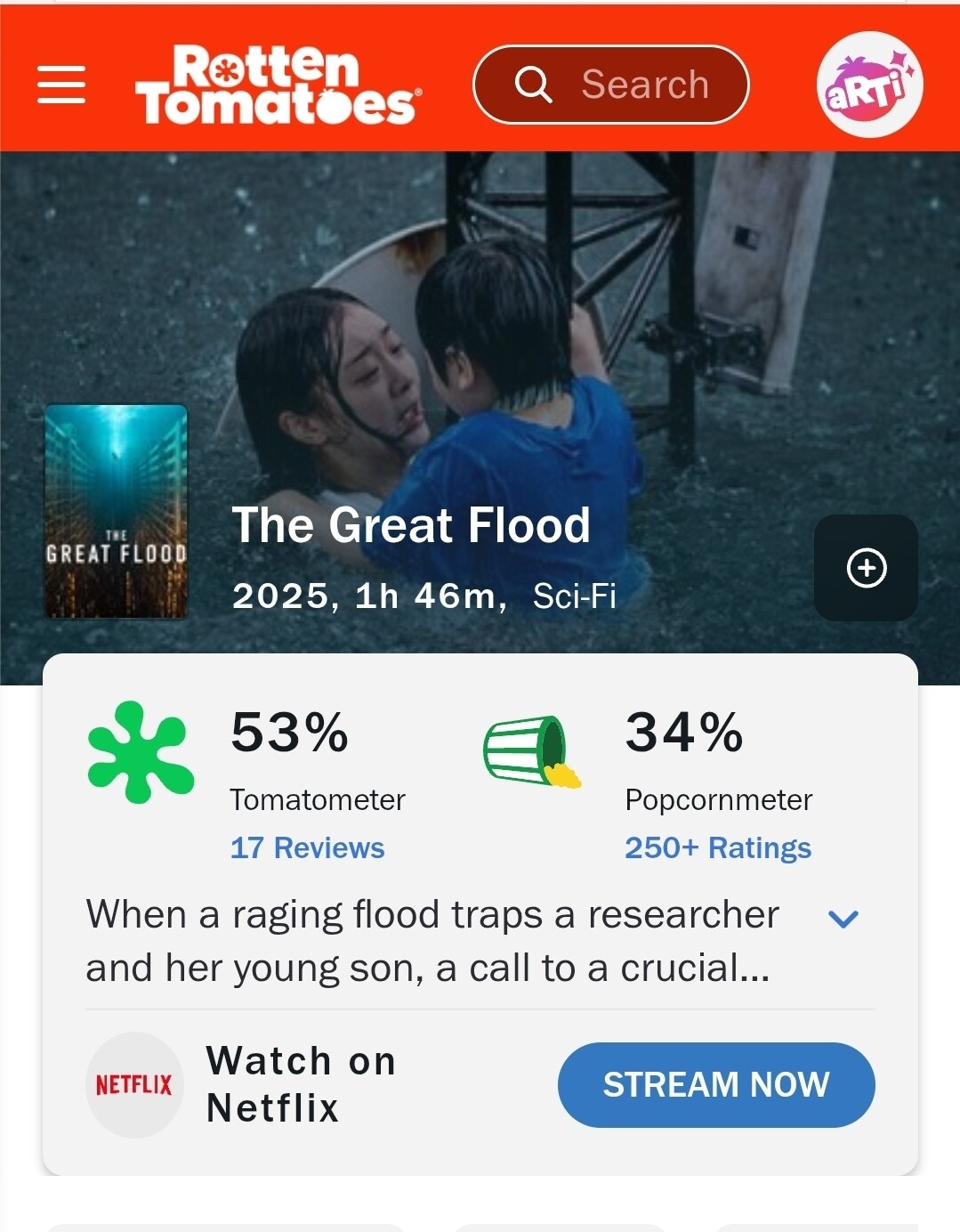Screen dimensions: 960x1232
Task: Type in the Search field
Action: pyautogui.click(x=645, y=85)
